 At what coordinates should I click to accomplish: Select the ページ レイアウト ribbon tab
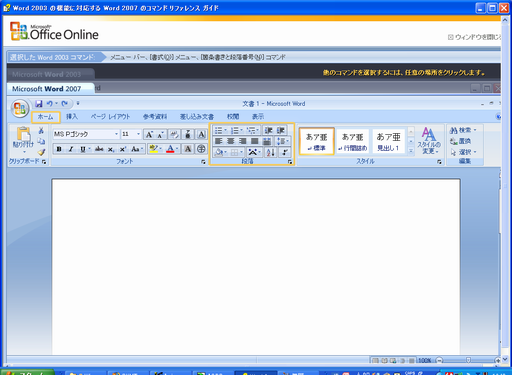click(110, 116)
